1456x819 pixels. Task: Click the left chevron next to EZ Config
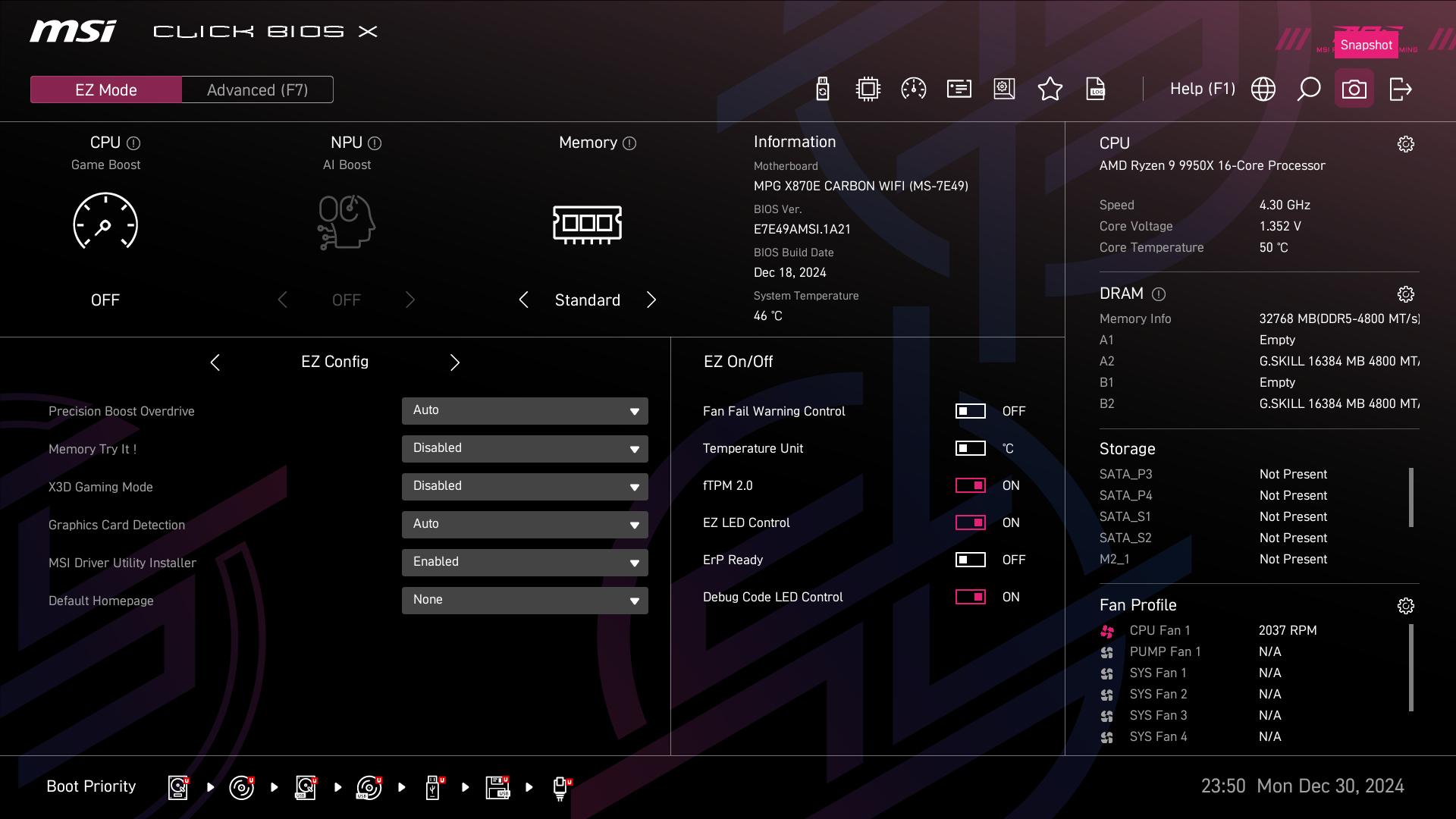215,362
